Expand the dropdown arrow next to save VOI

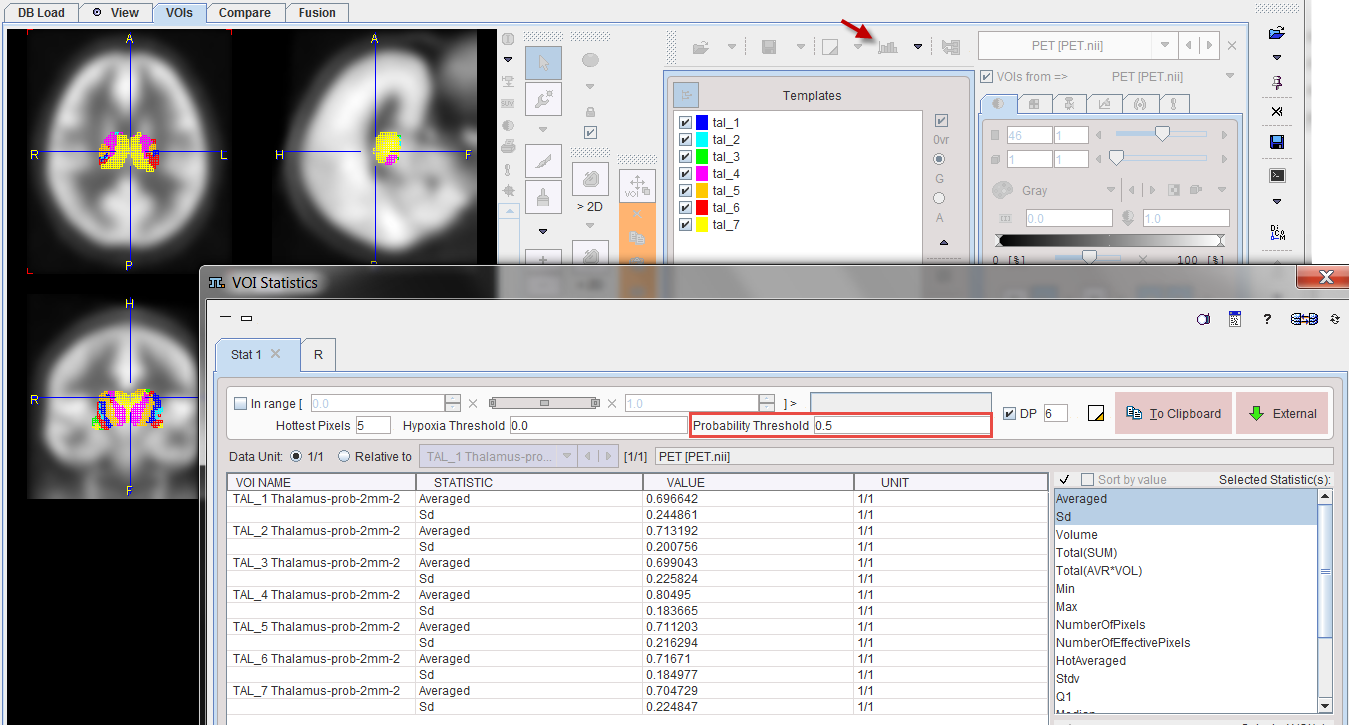tap(800, 47)
